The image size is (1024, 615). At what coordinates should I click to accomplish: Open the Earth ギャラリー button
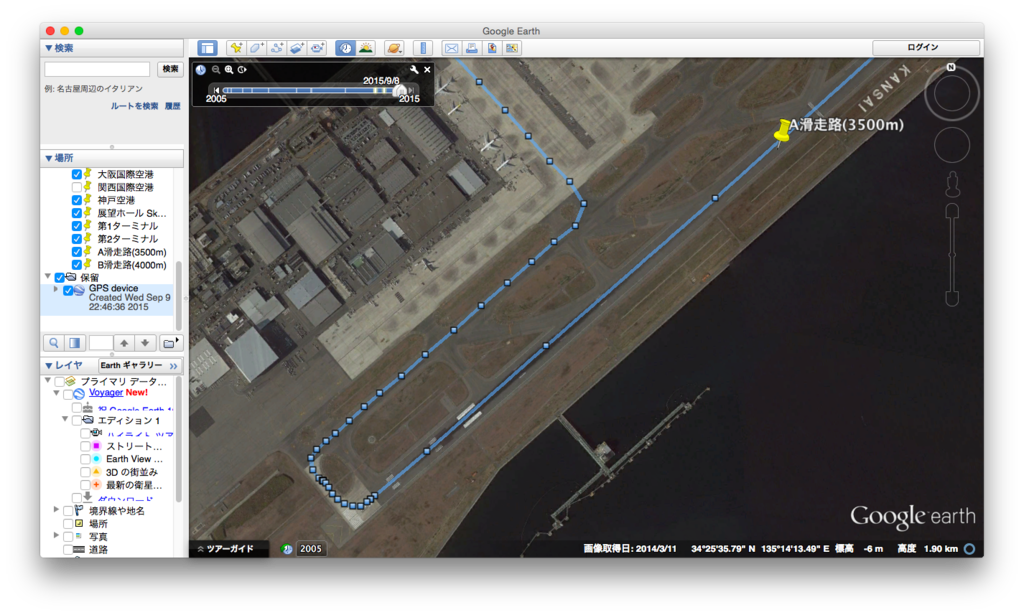click(140, 366)
